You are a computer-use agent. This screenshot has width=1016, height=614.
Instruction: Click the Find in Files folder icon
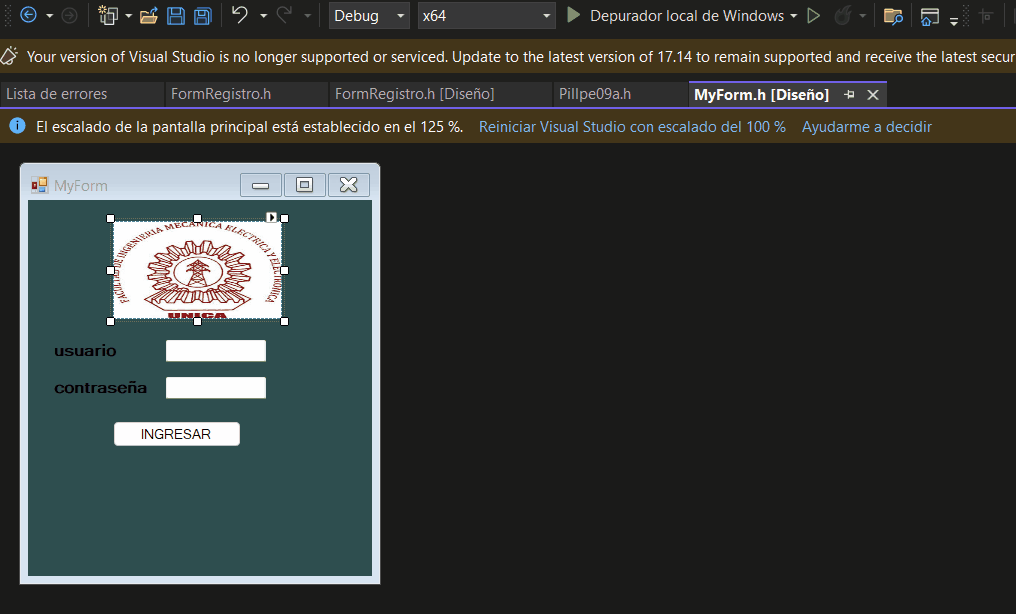(x=894, y=16)
